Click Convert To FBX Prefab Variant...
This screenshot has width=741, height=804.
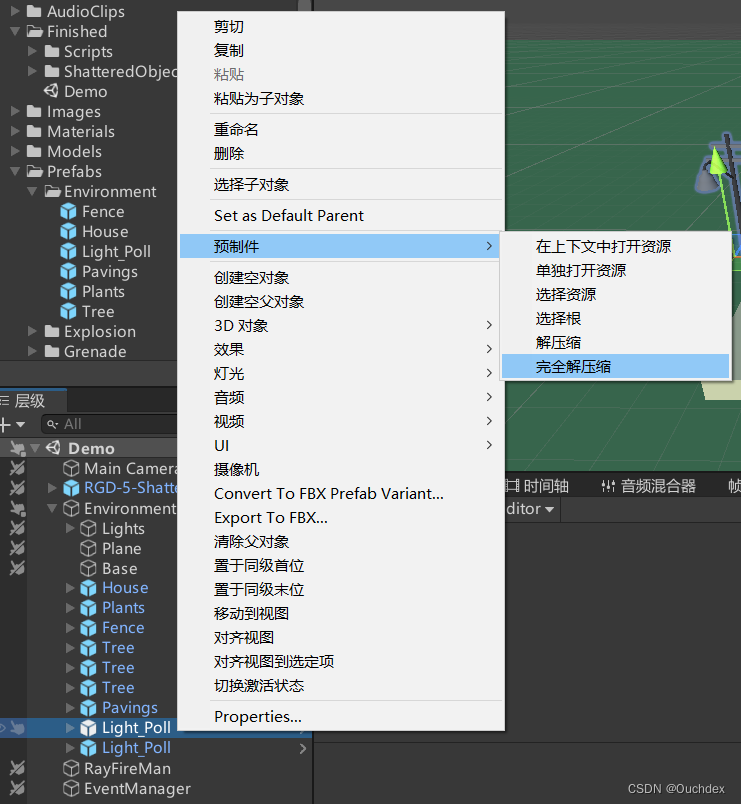(x=341, y=493)
